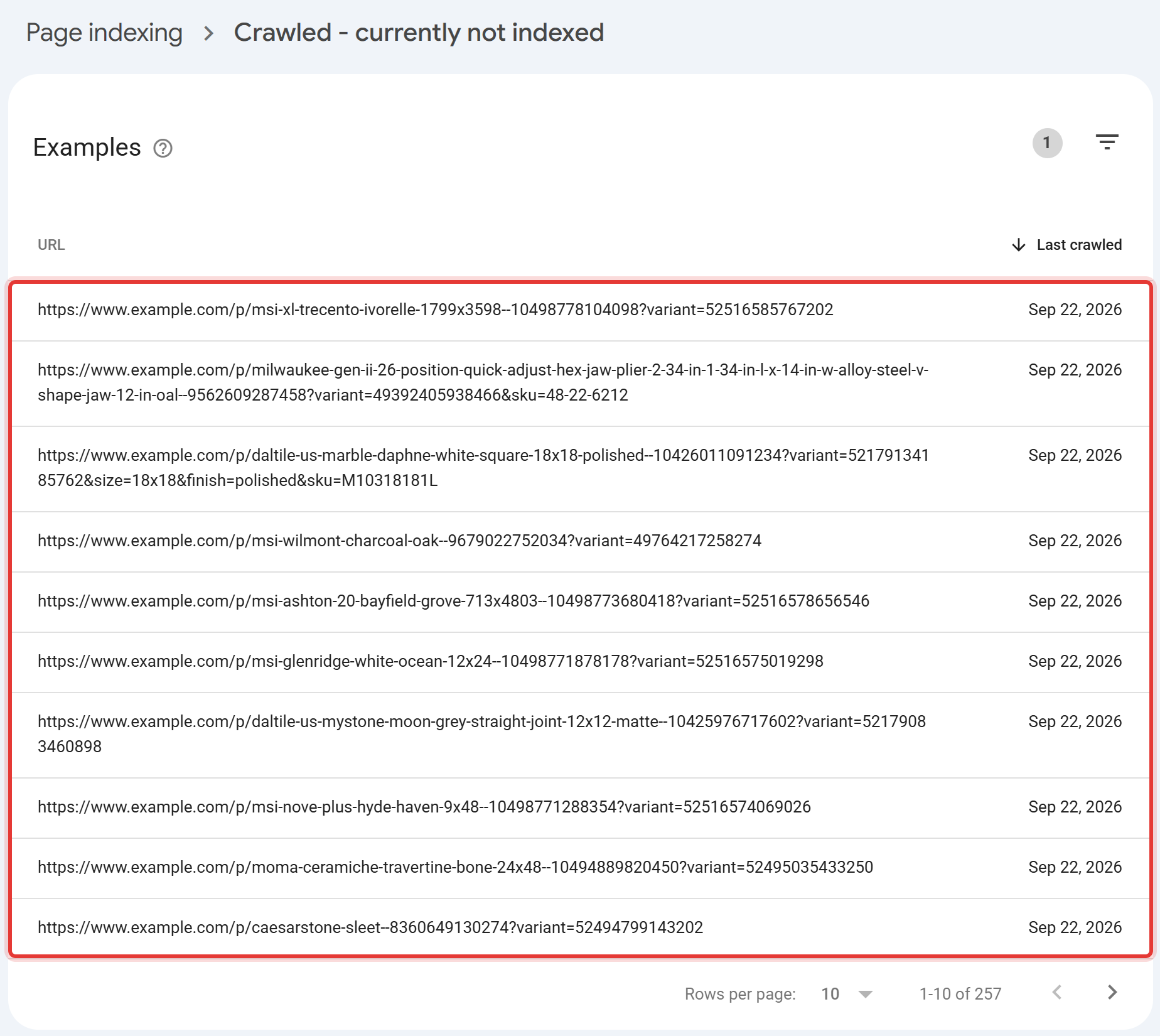Sort by the Last crawled column header

point(1079,245)
